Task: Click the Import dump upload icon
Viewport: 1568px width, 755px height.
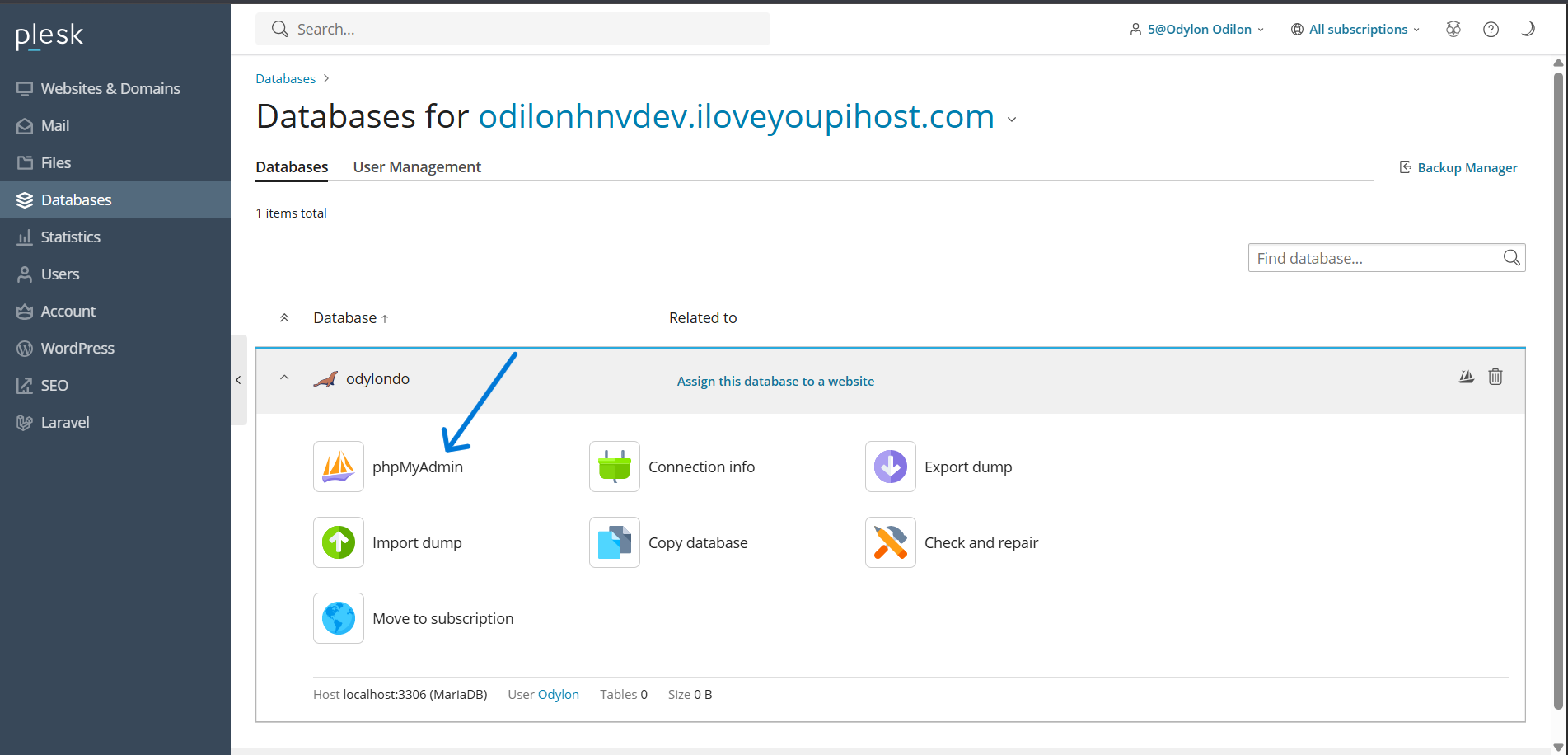Action: coord(338,542)
